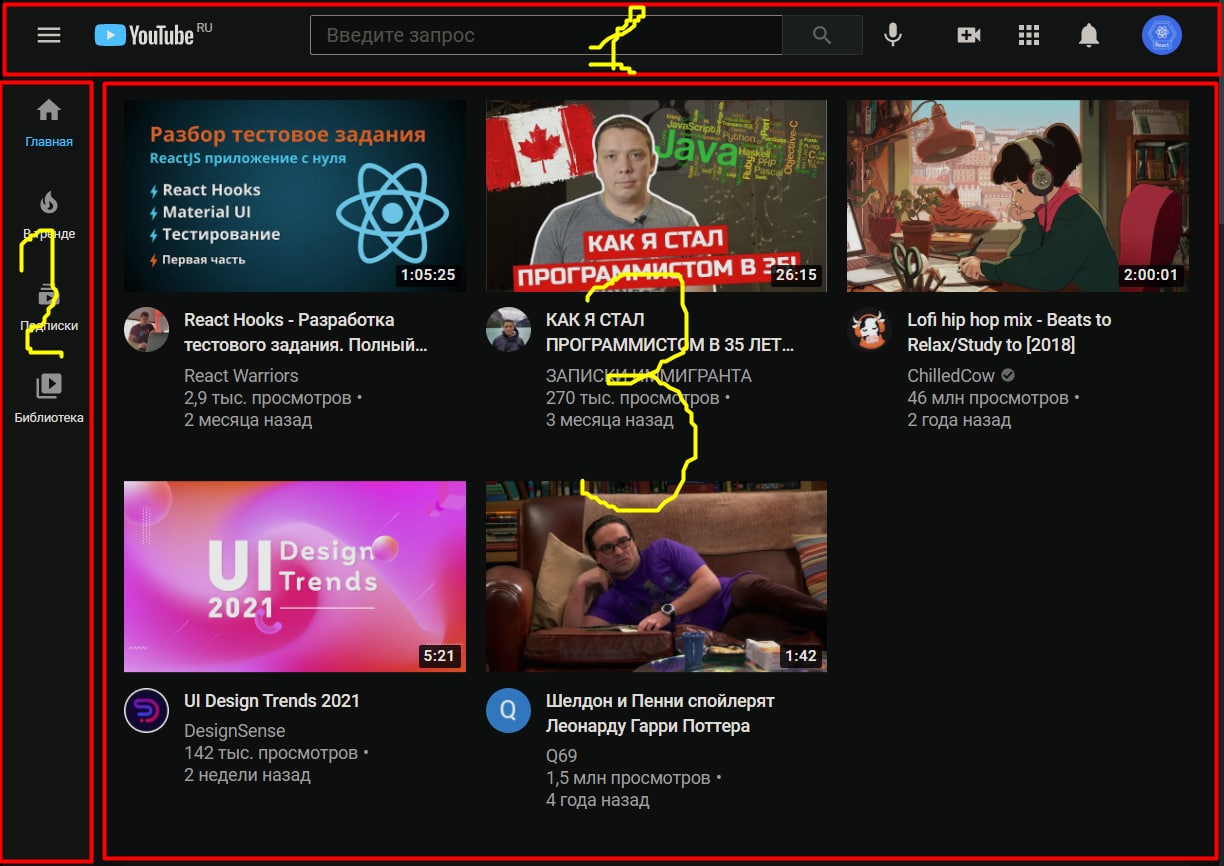The image size is (1224, 866).
Task: Click Q69 channel name
Action: pos(562,756)
